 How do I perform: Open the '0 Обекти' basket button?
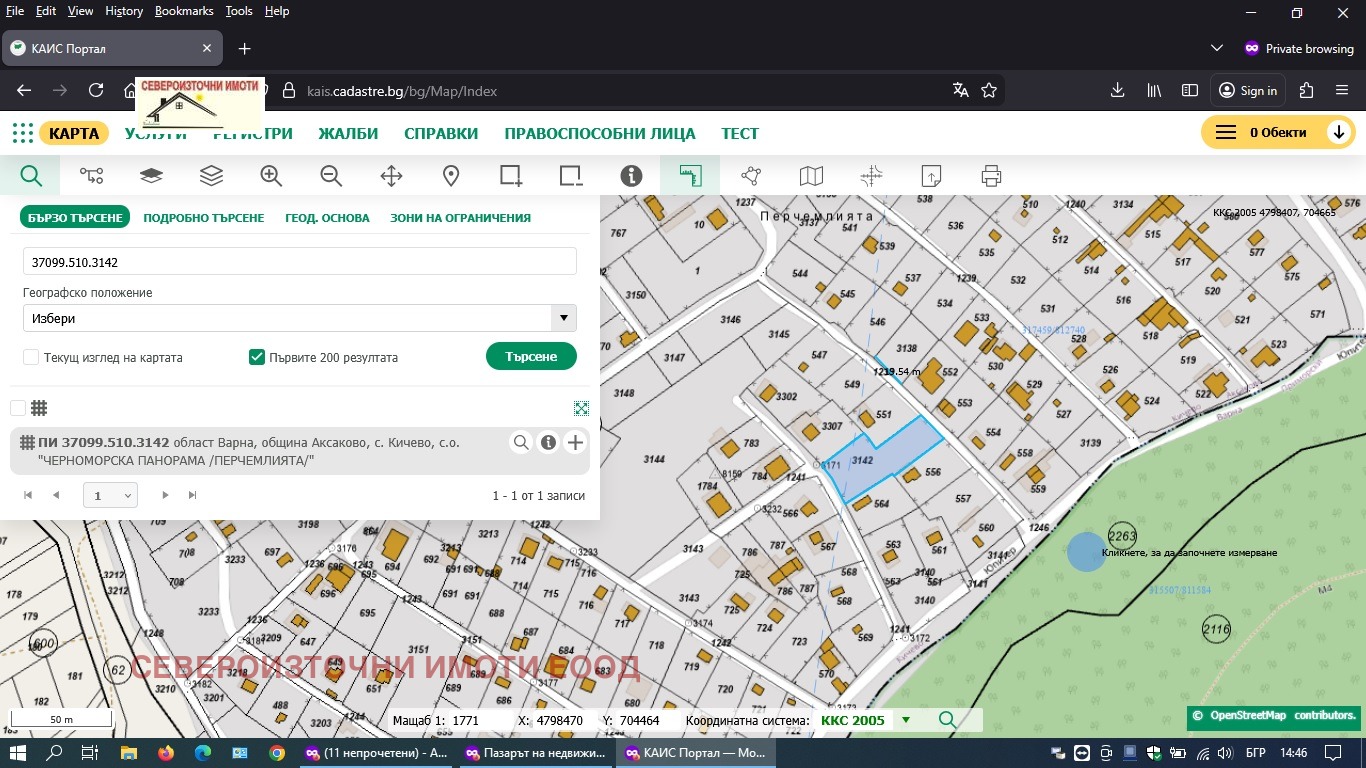click(x=1277, y=132)
